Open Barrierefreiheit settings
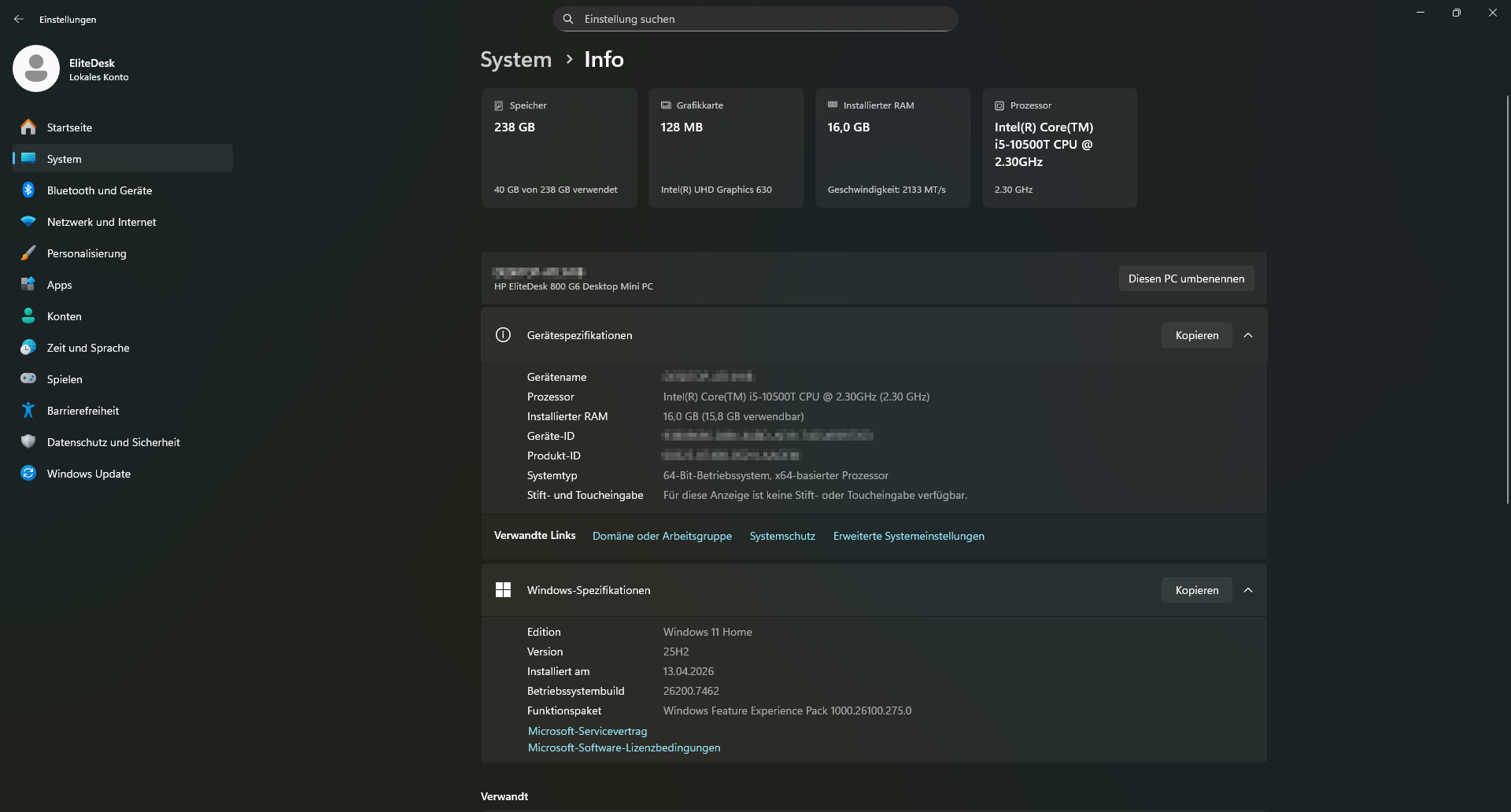This screenshot has width=1511, height=812. pyautogui.click(x=123, y=410)
